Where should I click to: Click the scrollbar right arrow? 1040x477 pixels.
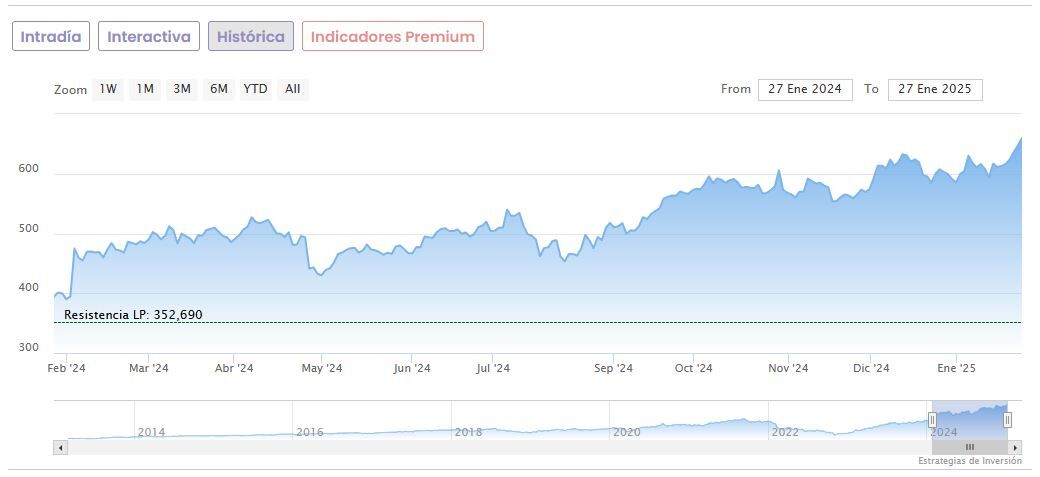pyautogui.click(x=1015, y=447)
